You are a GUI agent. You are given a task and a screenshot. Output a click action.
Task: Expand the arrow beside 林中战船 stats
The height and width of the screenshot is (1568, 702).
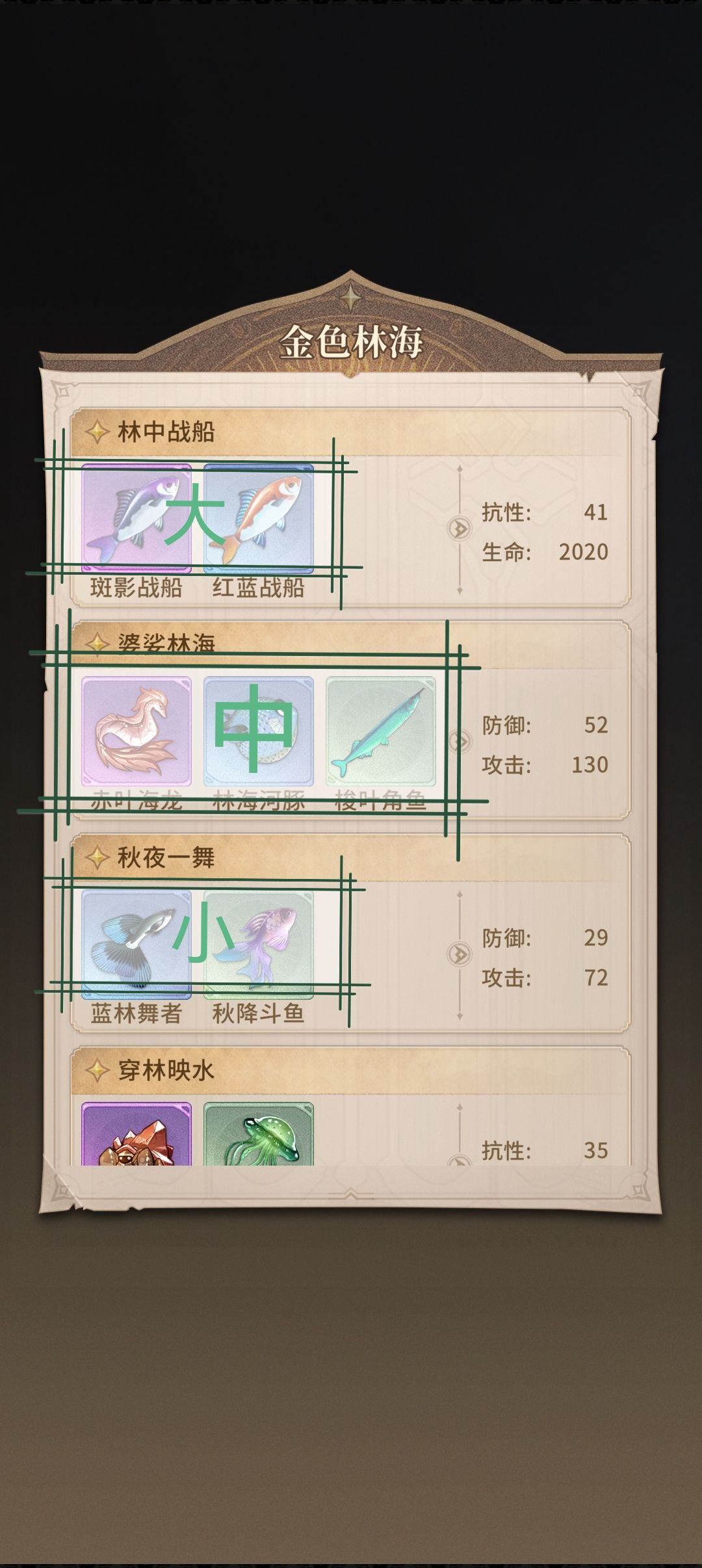pos(460,529)
